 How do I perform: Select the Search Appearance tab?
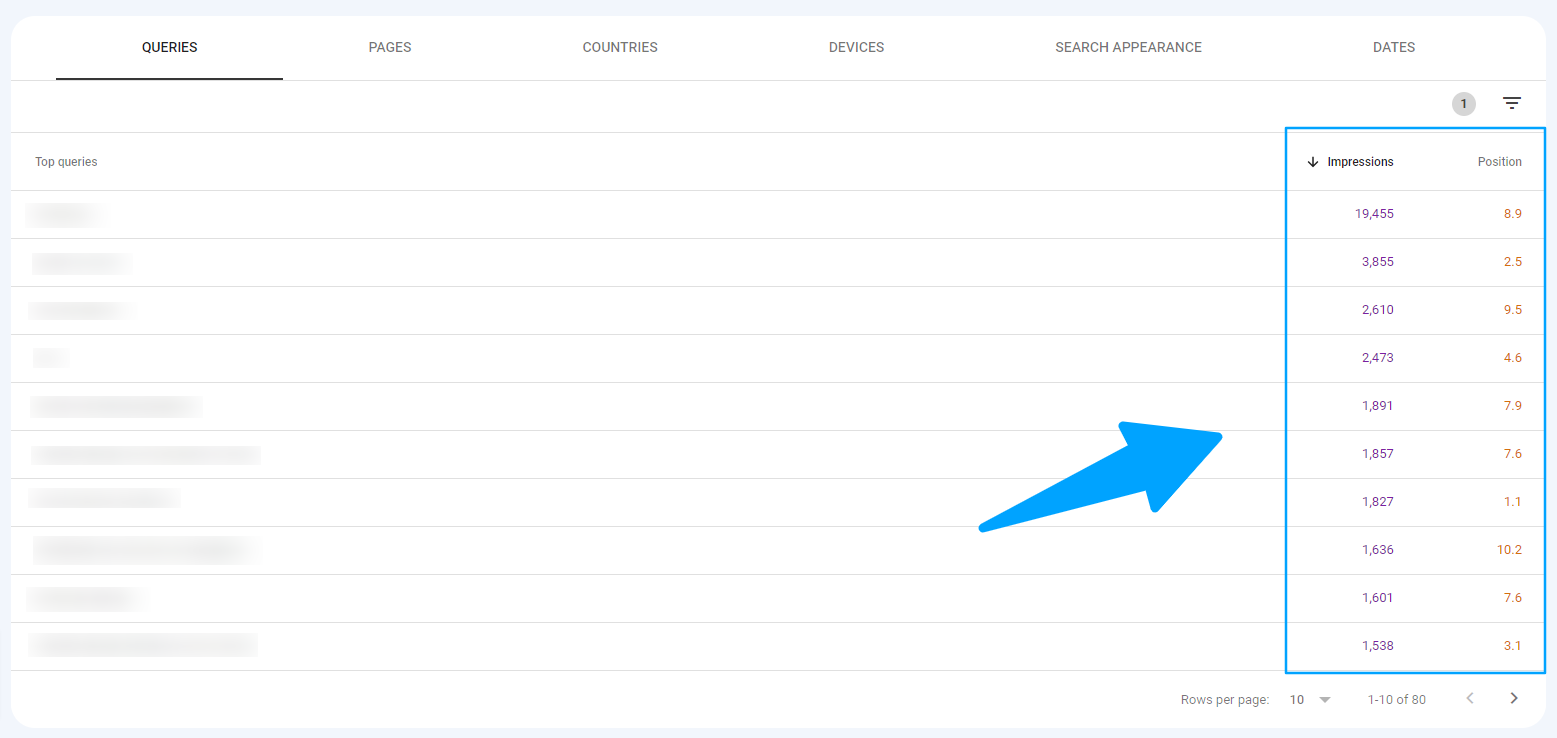tap(1128, 47)
